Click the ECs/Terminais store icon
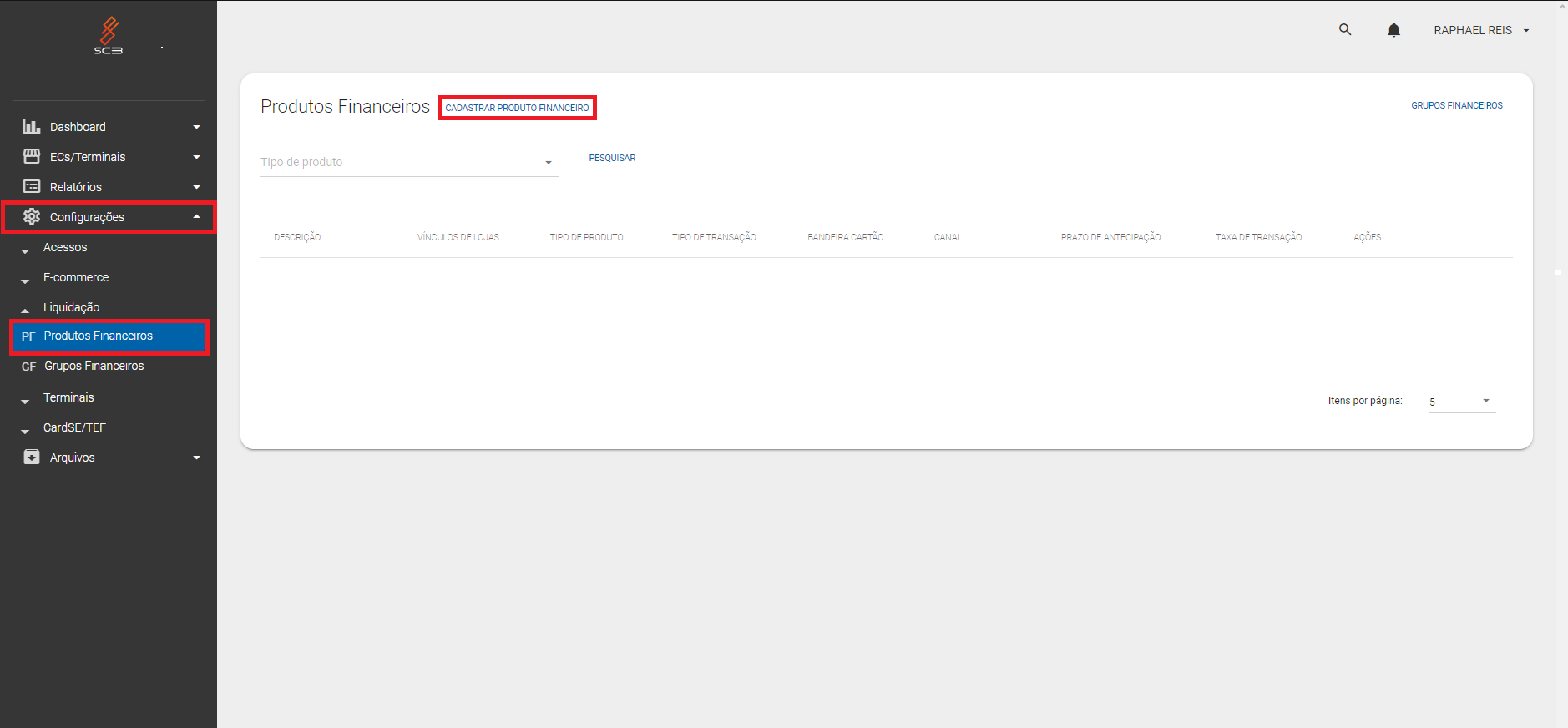Viewport: 1568px width, 728px height. (32, 157)
